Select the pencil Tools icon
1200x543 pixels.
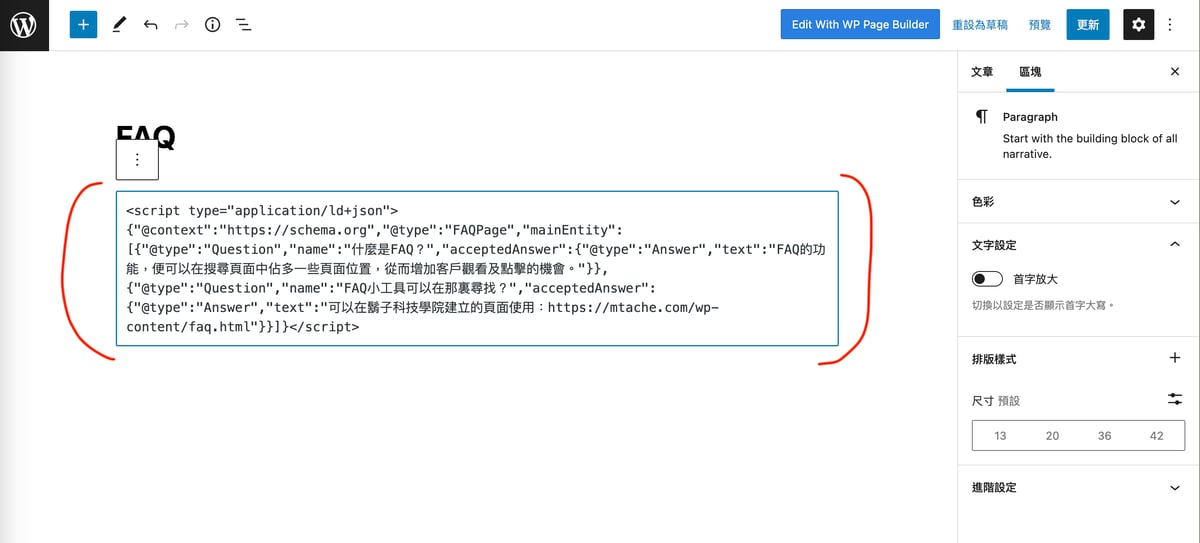(x=119, y=25)
